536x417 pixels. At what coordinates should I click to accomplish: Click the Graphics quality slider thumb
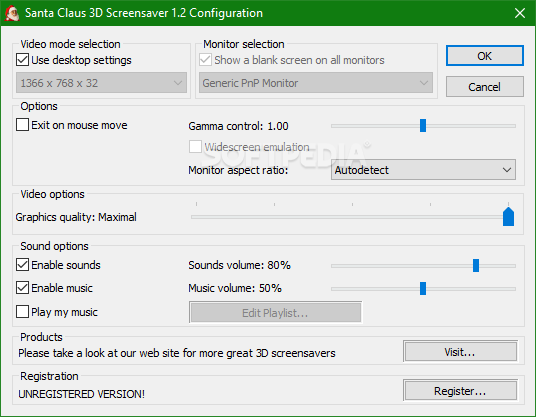pos(508,216)
